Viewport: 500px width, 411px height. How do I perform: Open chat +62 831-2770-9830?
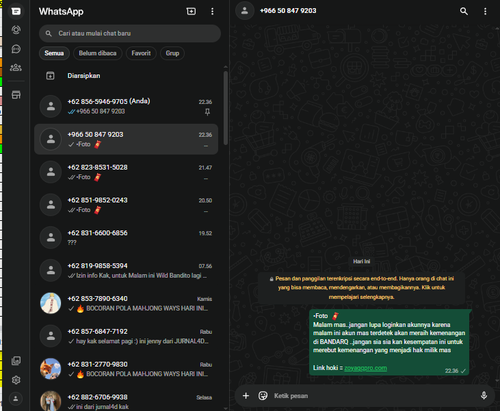(x=126, y=369)
